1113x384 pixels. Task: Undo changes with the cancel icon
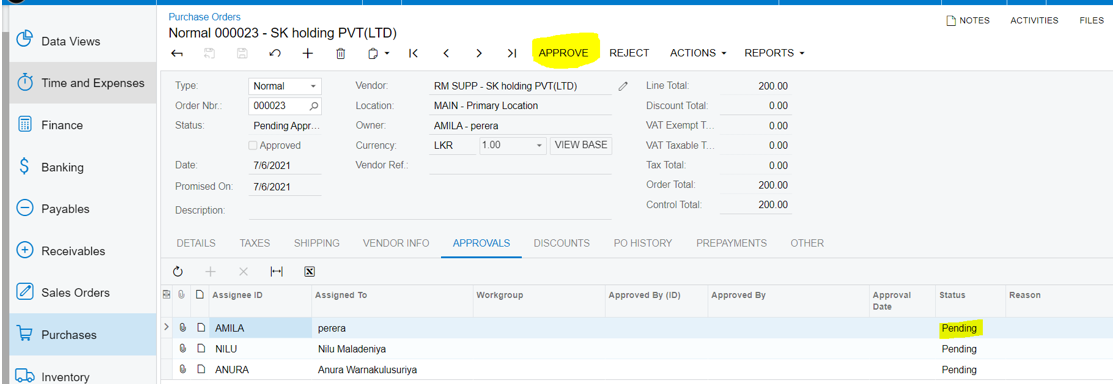(275, 53)
